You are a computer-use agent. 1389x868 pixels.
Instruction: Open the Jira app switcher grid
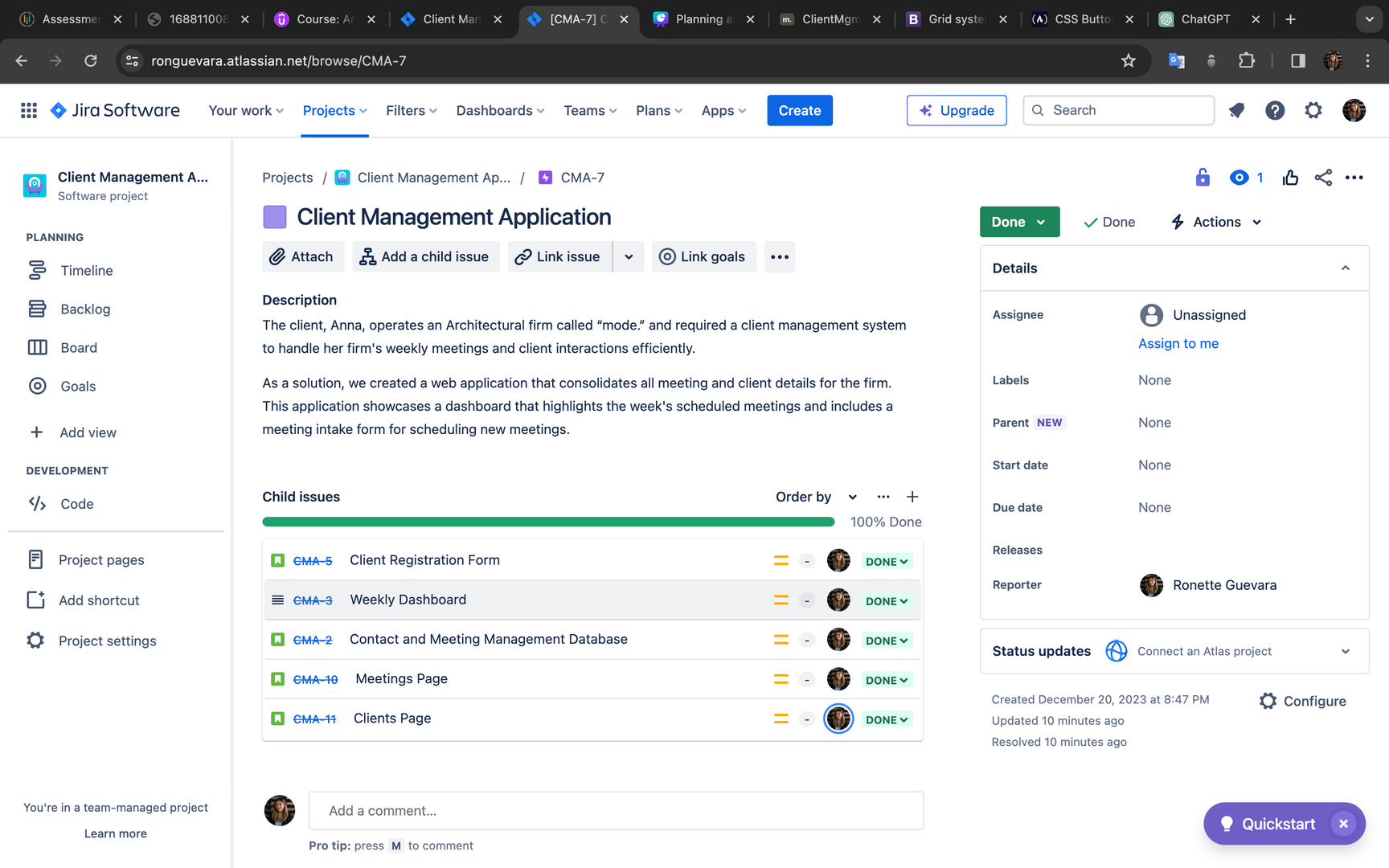tap(29, 111)
